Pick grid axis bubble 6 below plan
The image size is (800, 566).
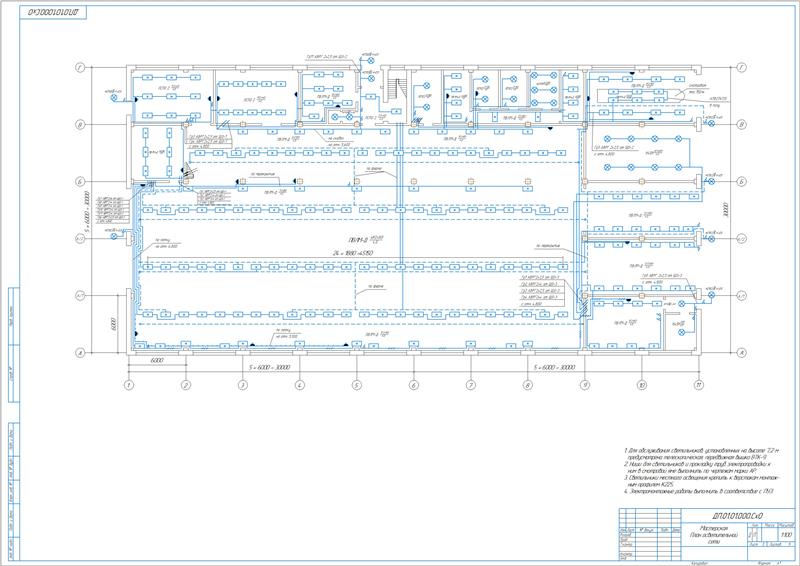click(x=414, y=385)
